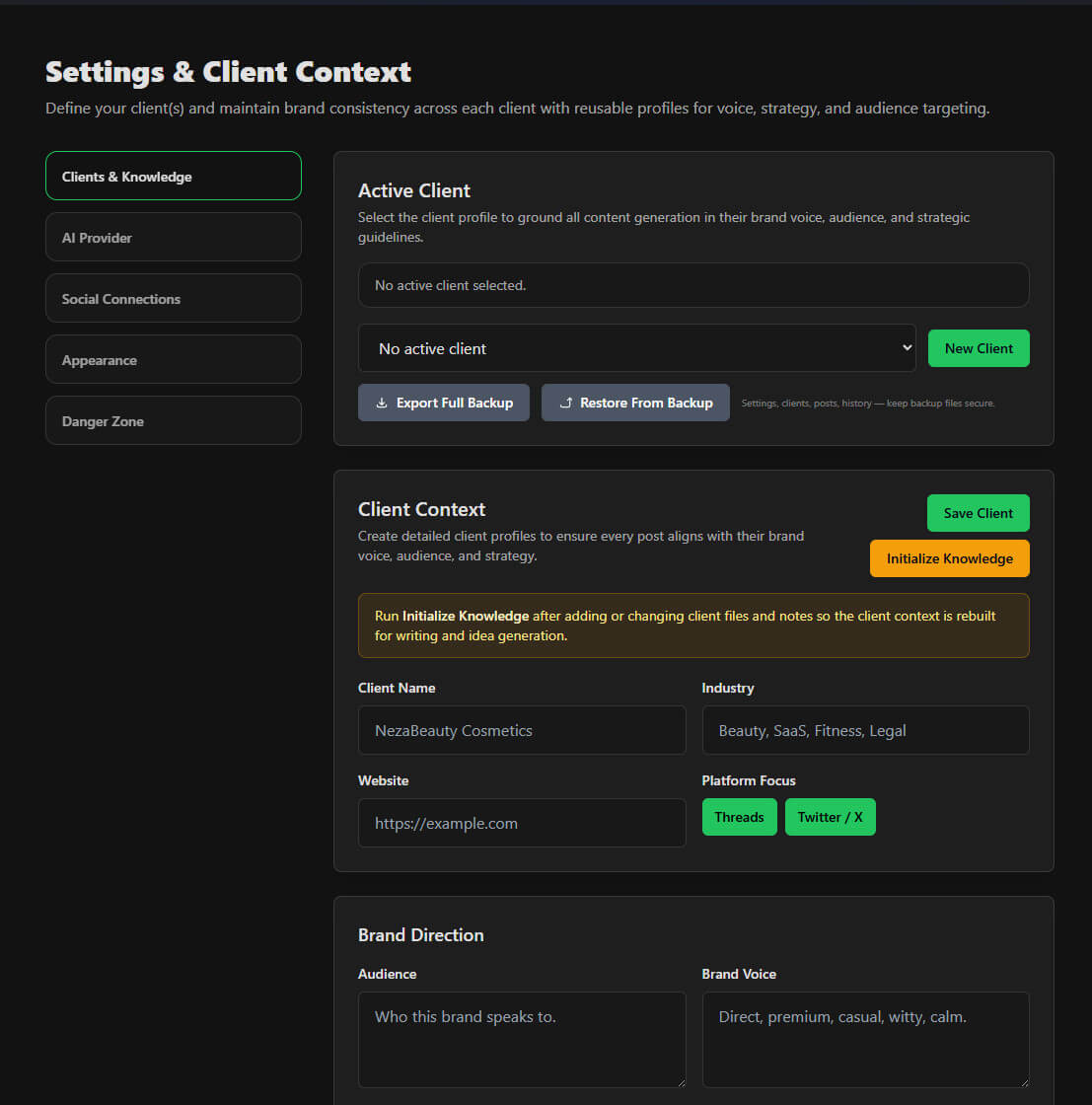Click the download icon on Export Full Backup
Image resolution: width=1092 pixels, height=1105 pixels.
tap(382, 403)
